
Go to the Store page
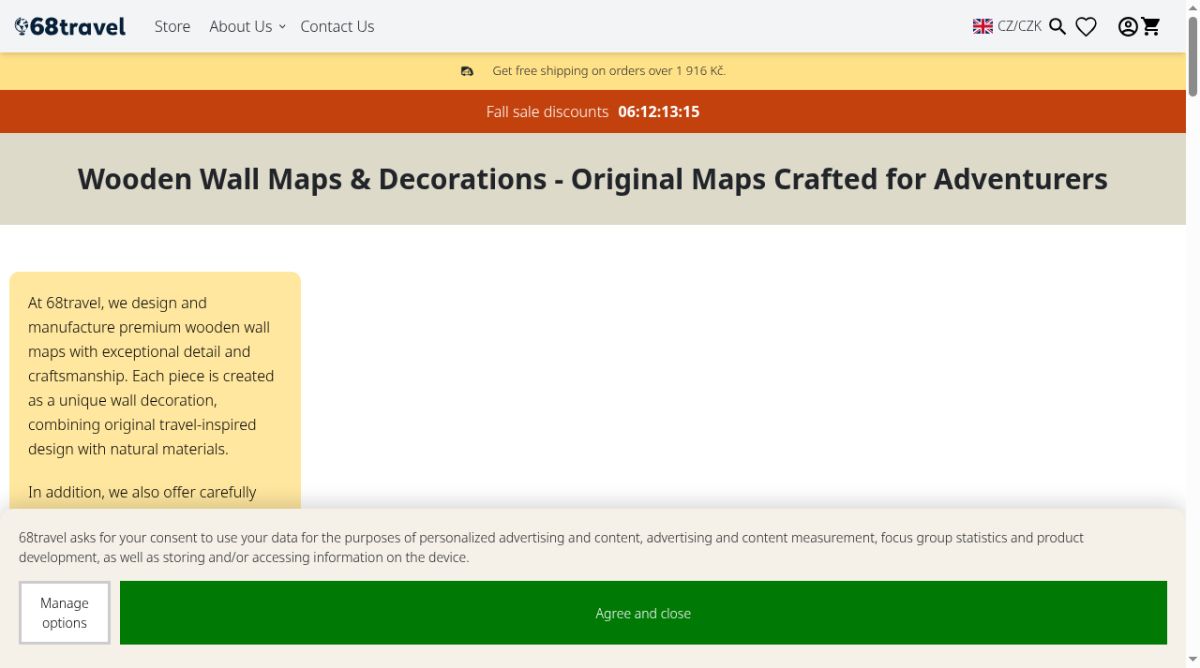(x=172, y=26)
